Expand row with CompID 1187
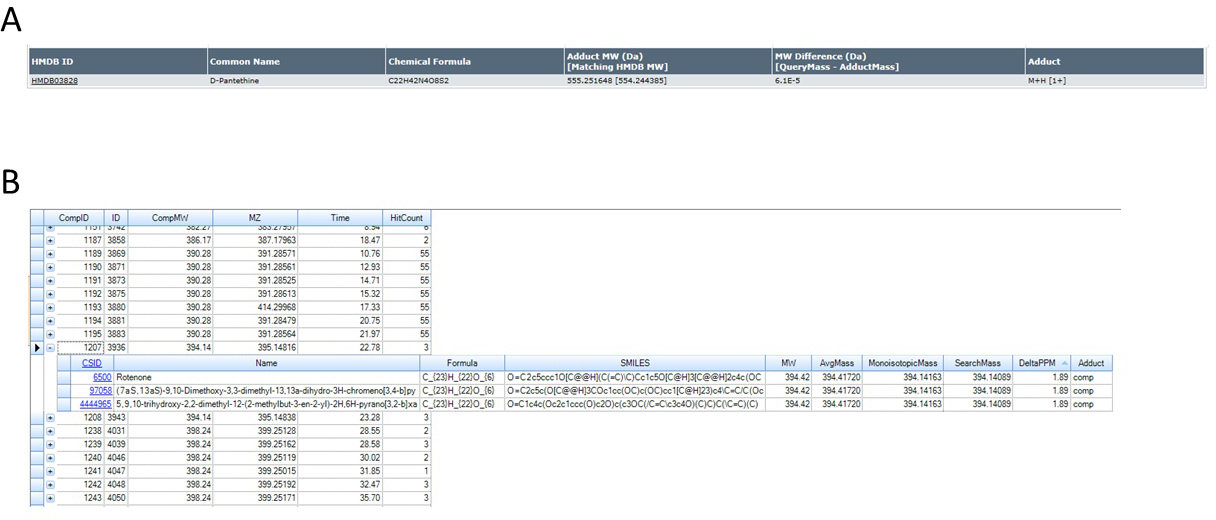 point(49,241)
